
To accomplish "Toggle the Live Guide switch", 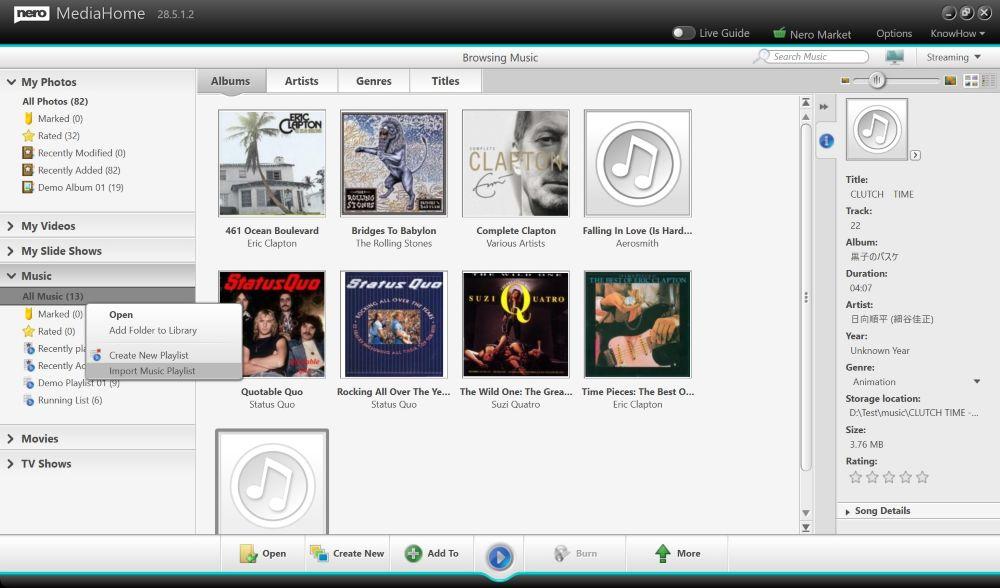I will [683, 33].
